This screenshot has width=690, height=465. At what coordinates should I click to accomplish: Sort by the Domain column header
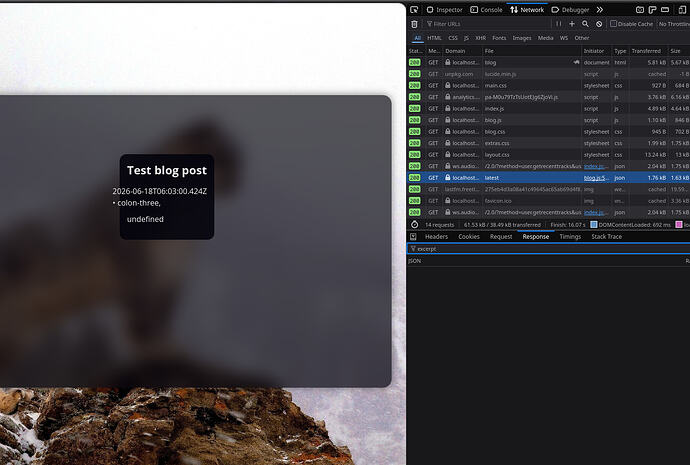click(462, 51)
